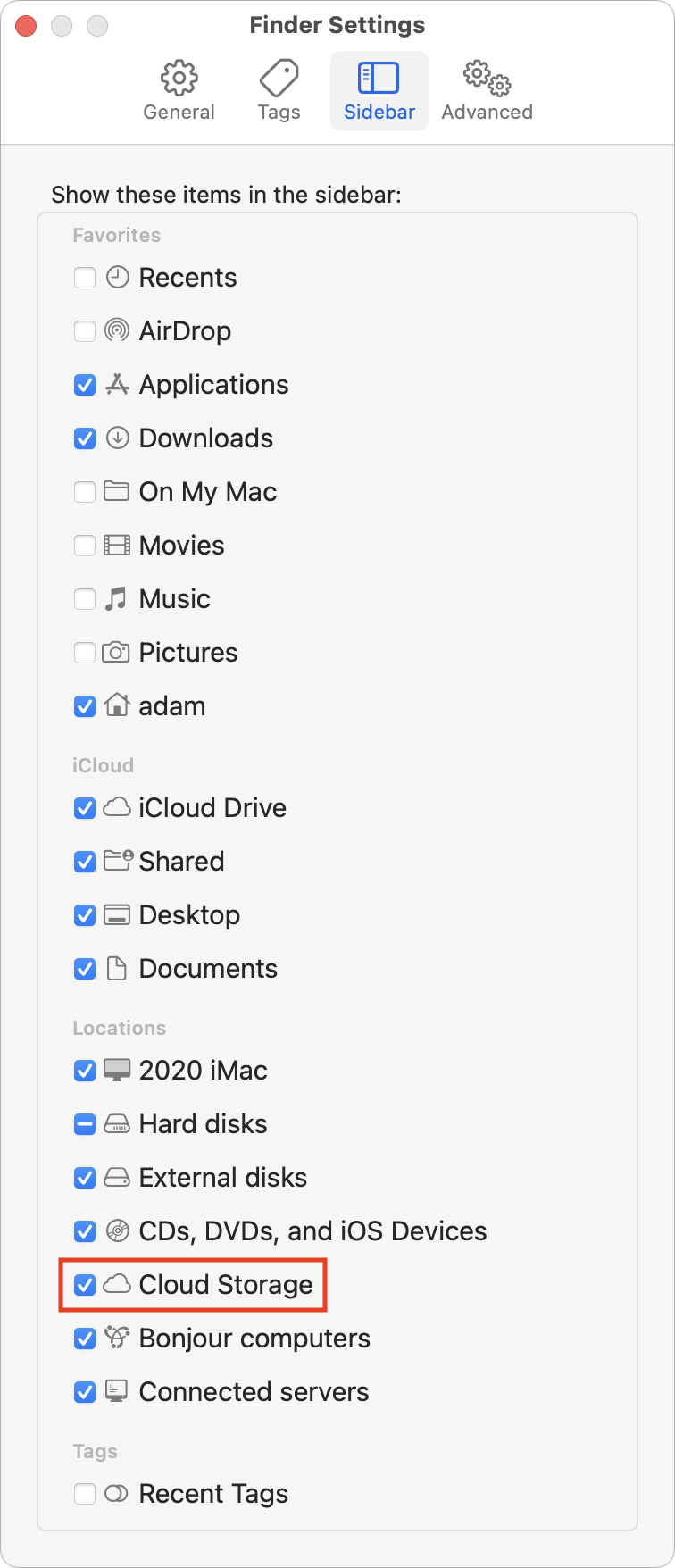Click the adam home folder icon
Image resolution: width=675 pixels, height=1568 pixels.
[x=116, y=706]
